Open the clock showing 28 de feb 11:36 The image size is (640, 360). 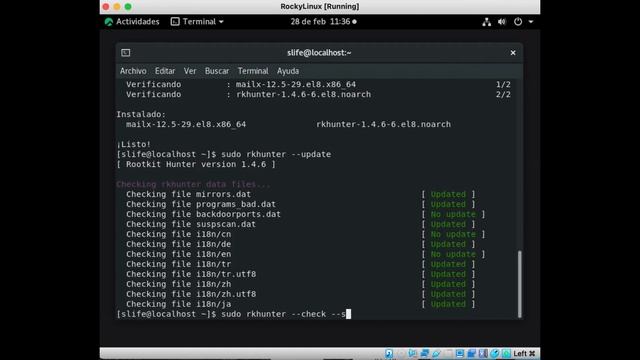coord(323,22)
